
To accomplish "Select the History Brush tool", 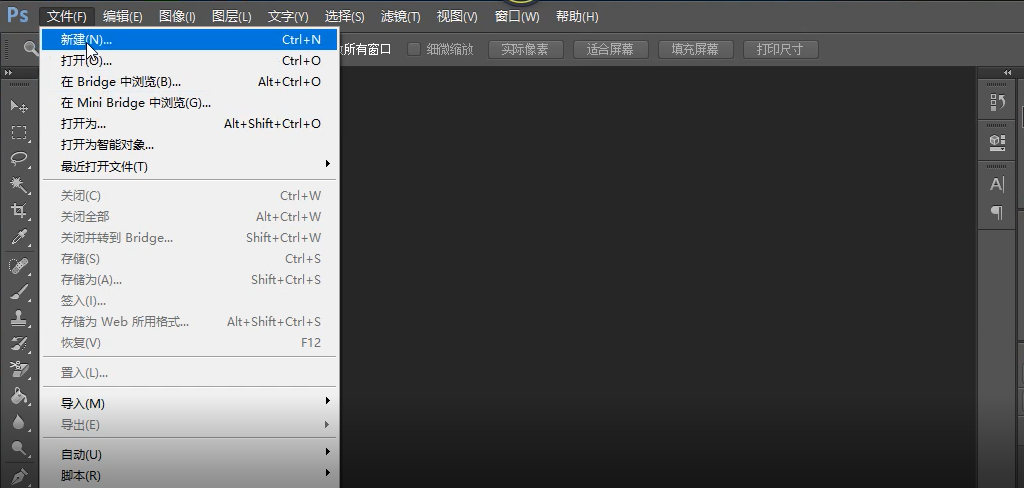I will click(19, 344).
